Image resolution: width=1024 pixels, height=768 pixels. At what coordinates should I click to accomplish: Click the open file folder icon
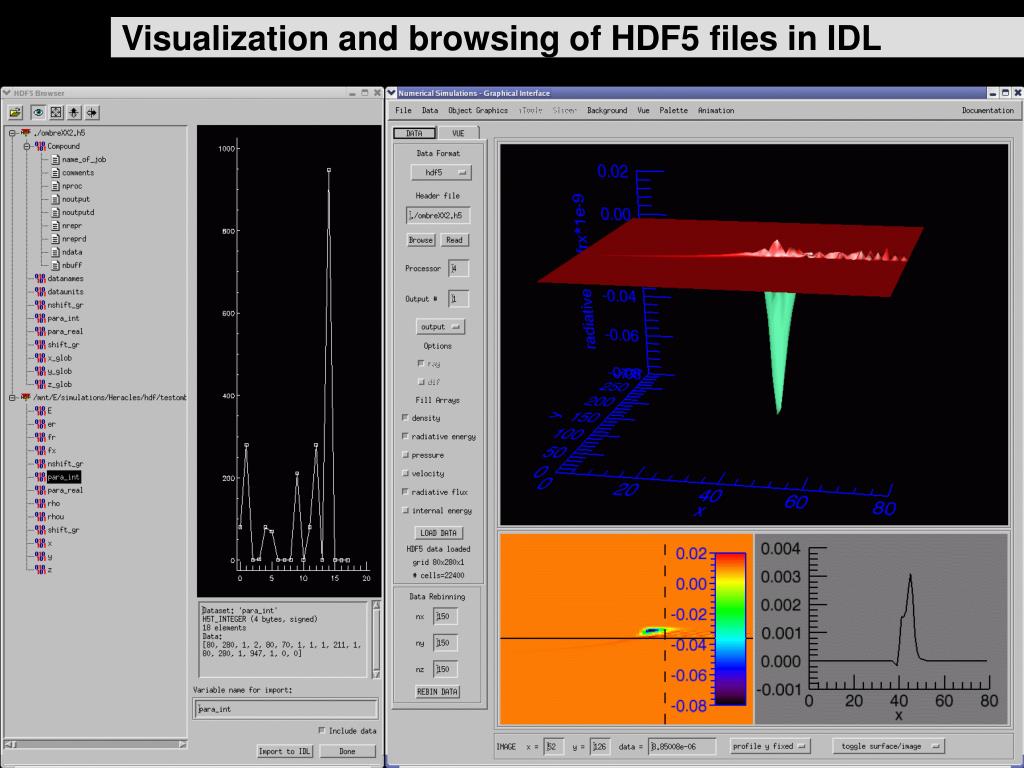click(16, 112)
